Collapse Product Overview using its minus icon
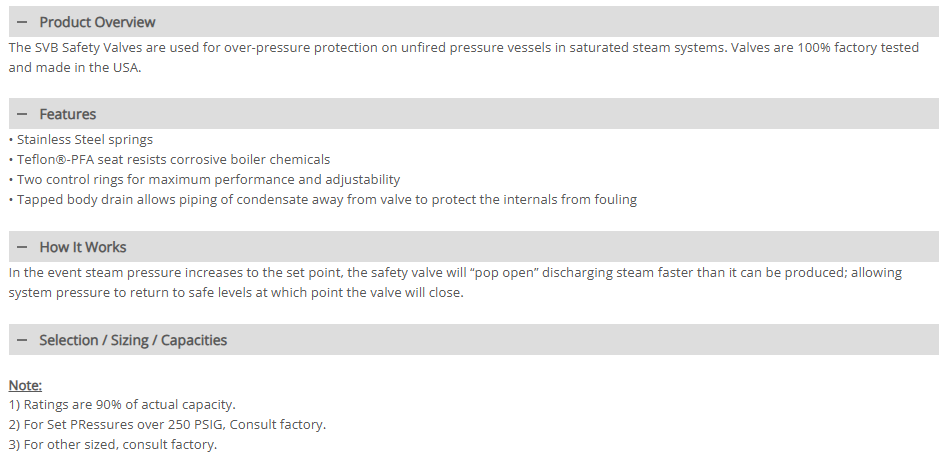 pyautogui.click(x=21, y=22)
